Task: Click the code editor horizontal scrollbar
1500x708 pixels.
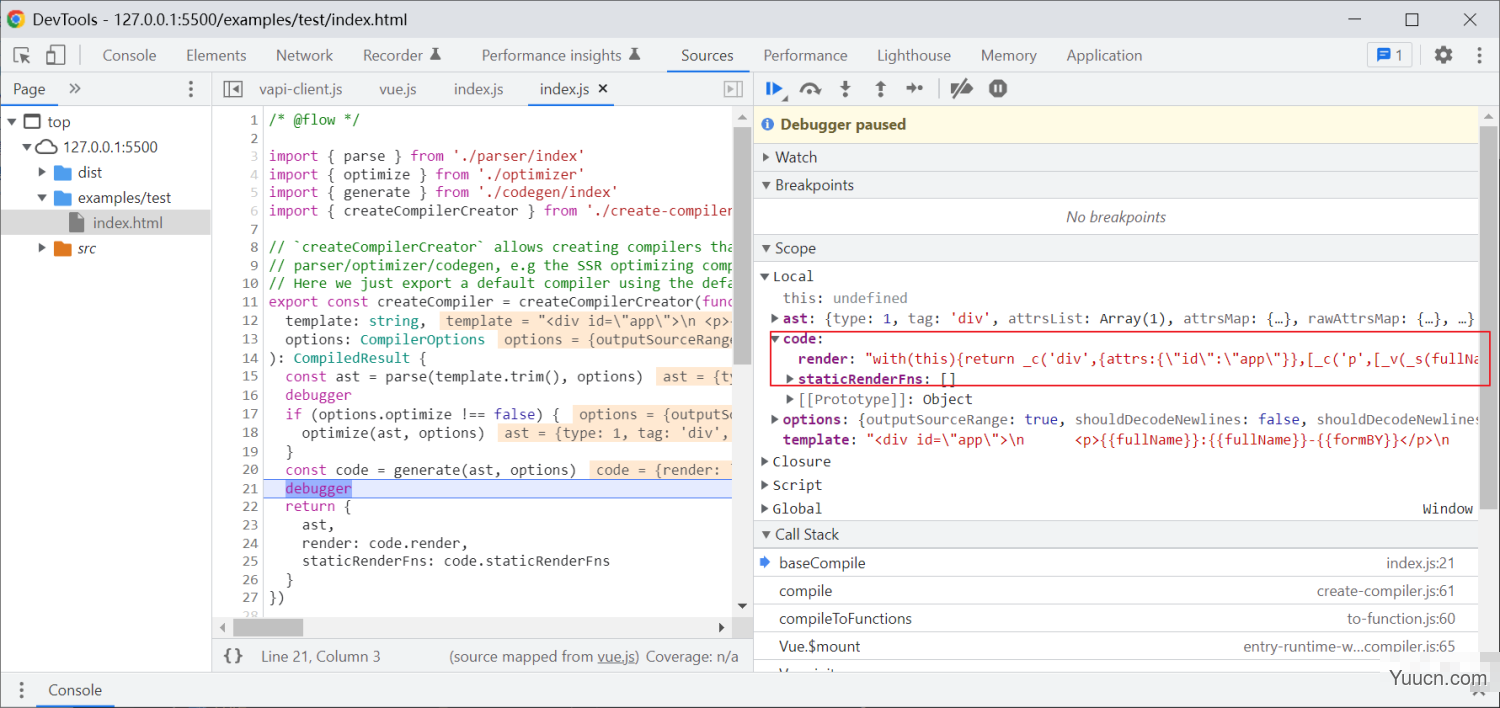Action: pyautogui.click(x=268, y=628)
